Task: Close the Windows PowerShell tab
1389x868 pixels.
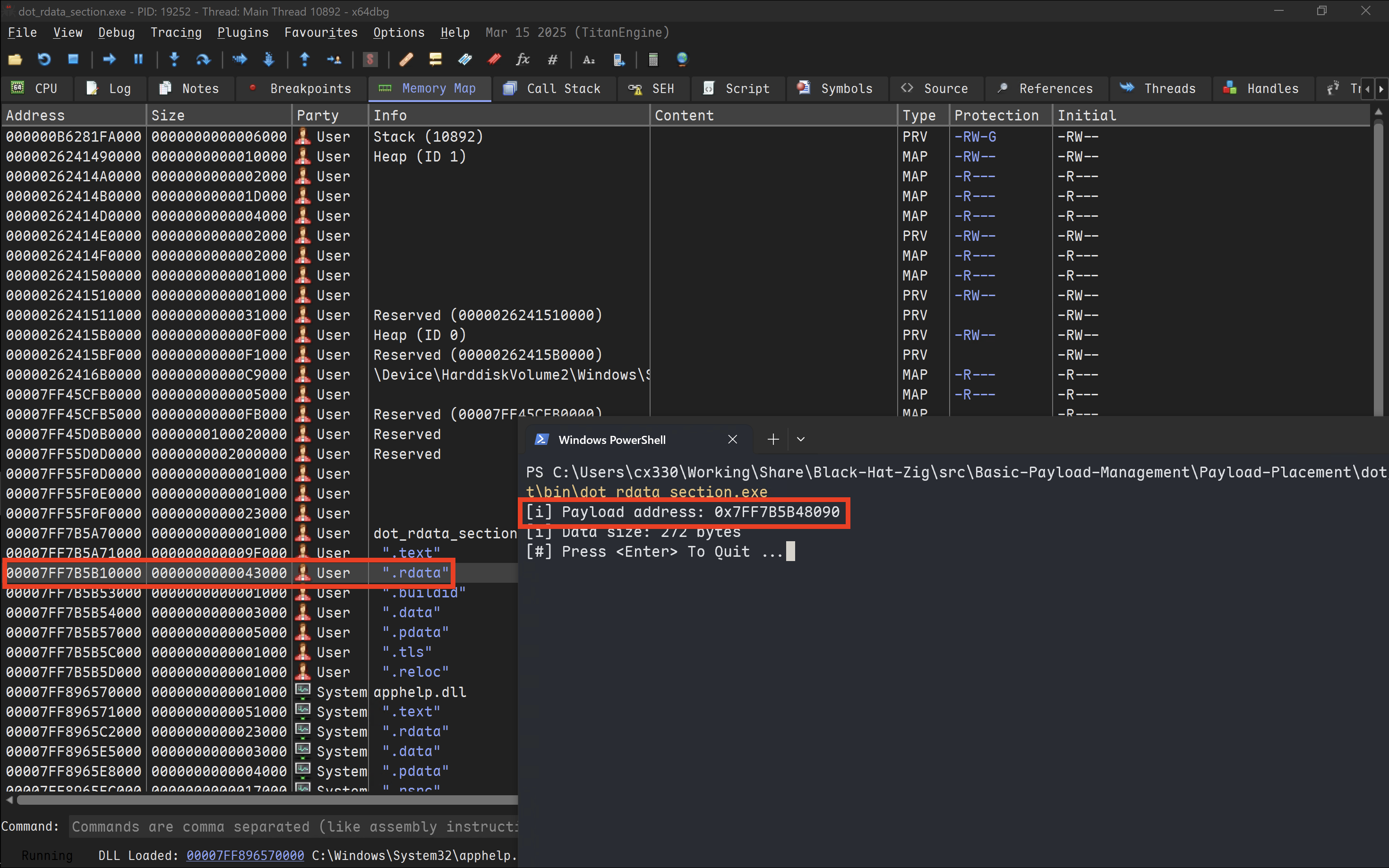Action: tap(732, 440)
